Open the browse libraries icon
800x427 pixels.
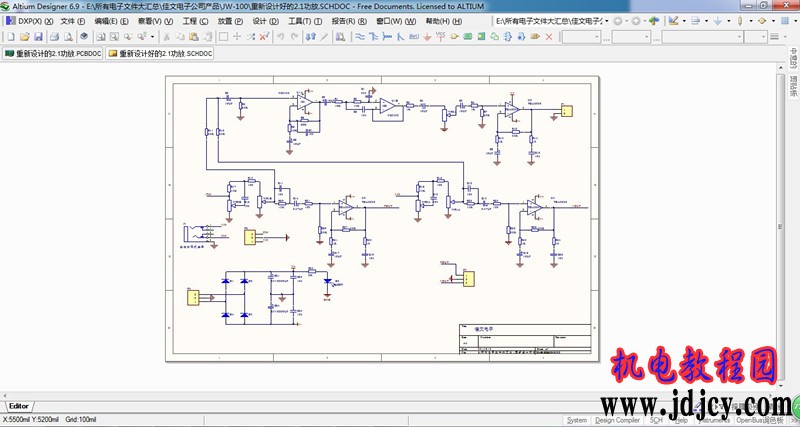tap(340, 37)
